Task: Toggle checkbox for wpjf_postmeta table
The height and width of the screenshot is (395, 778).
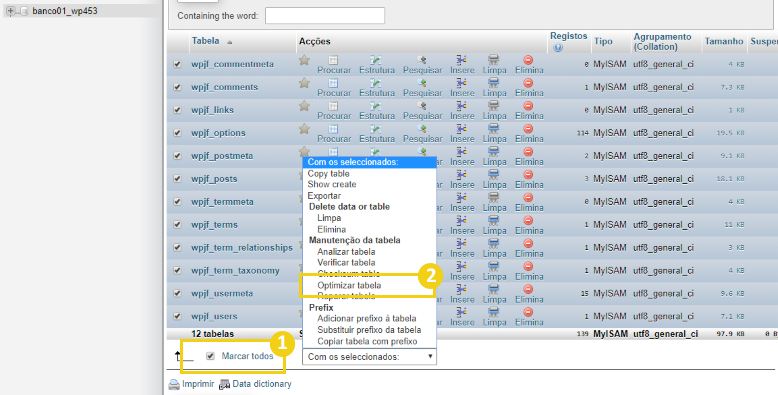Action: tap(178, 156)
